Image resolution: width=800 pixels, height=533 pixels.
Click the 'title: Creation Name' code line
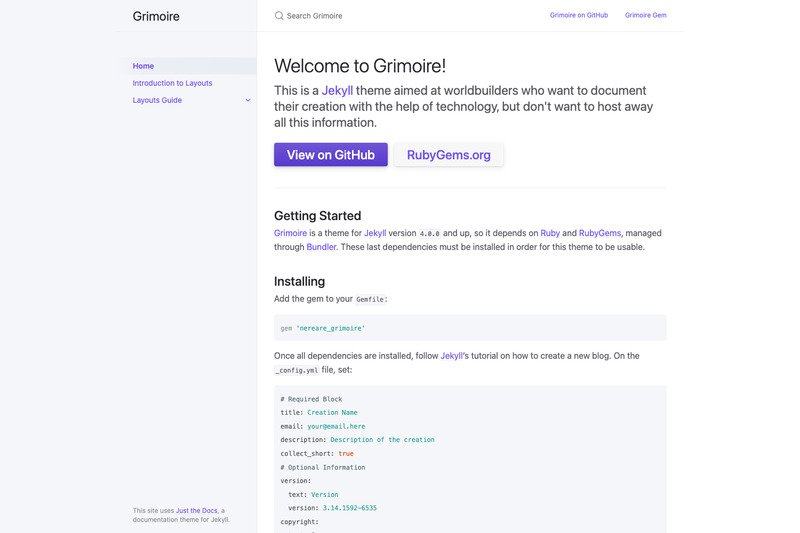tap(319, 413)
